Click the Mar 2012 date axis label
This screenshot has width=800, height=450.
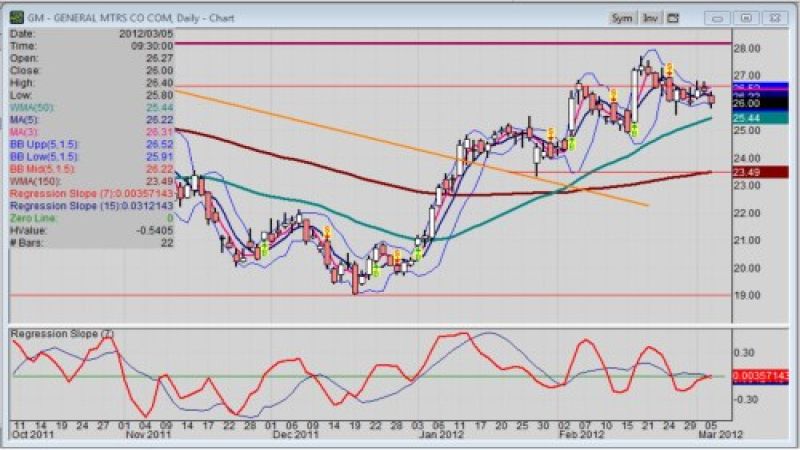point(720,435)
